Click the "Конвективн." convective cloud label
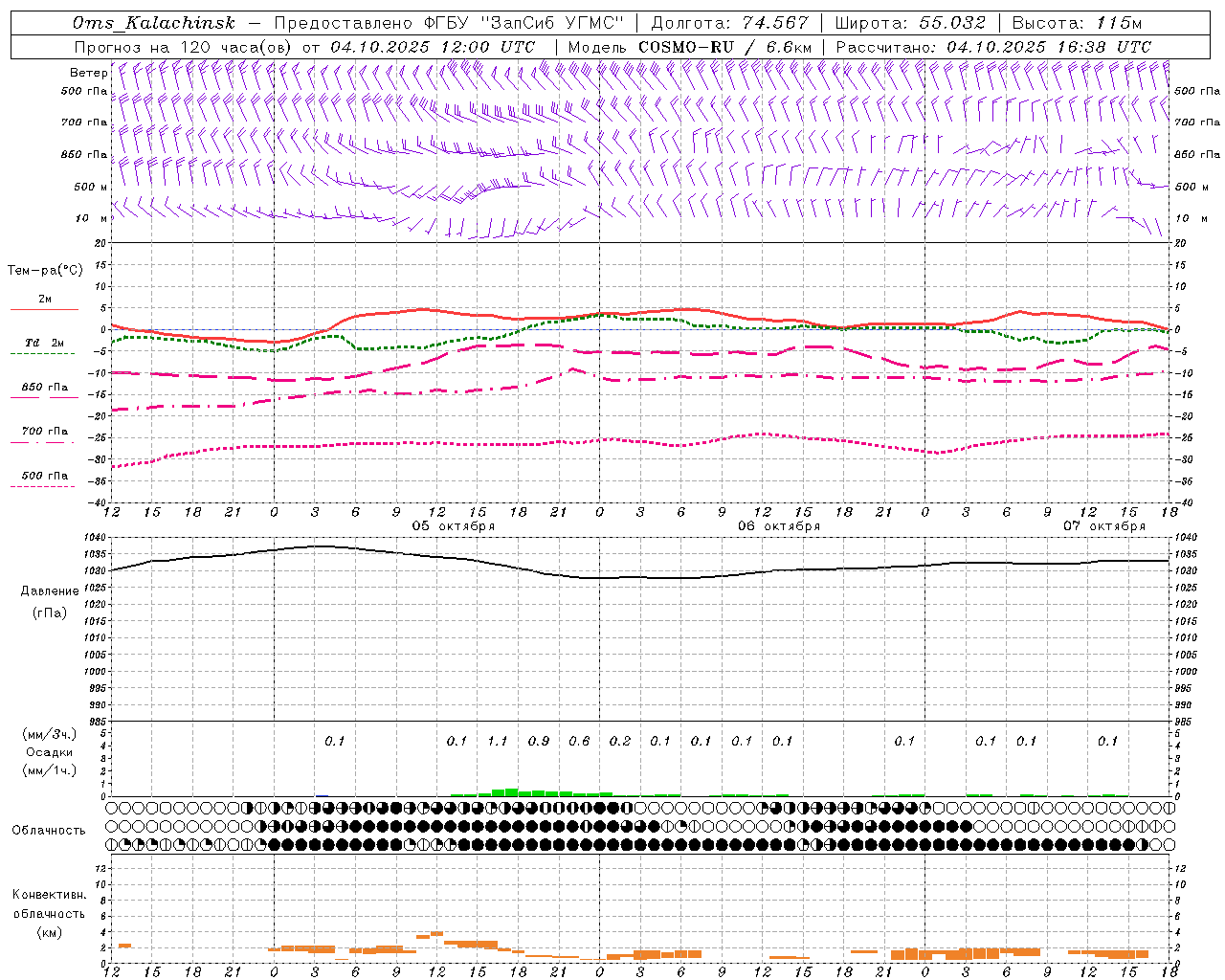Screen dimensions: 1225x980 click(x=49, y=895)
